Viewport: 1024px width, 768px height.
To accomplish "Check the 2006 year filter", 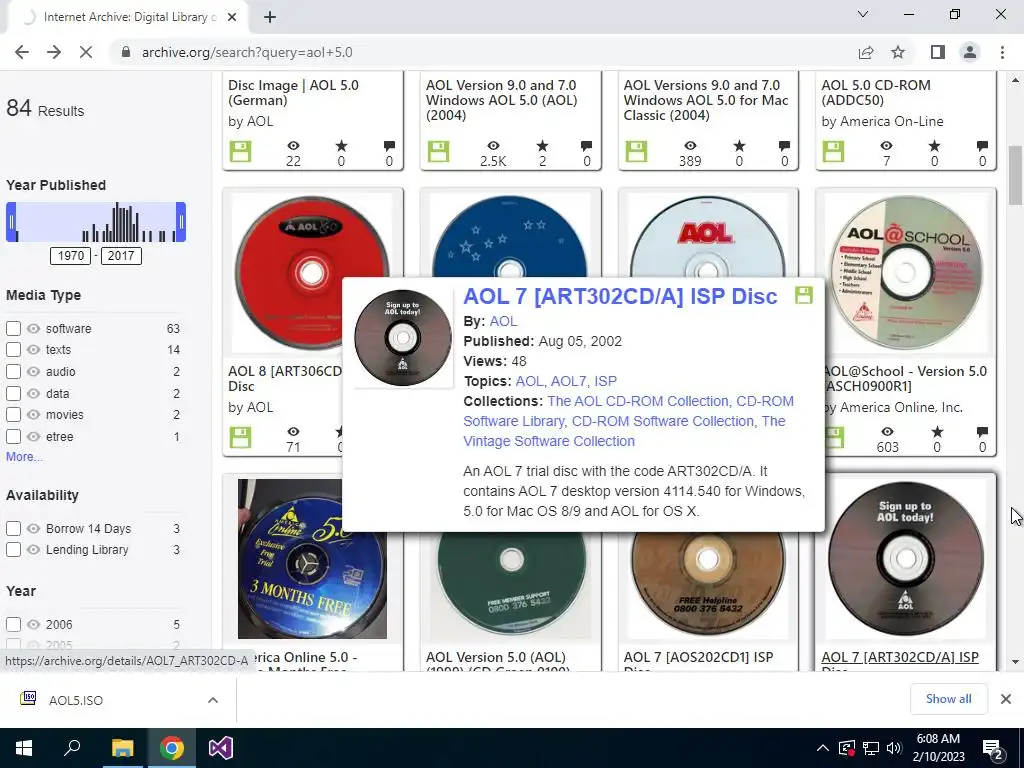I will [13, 624].
